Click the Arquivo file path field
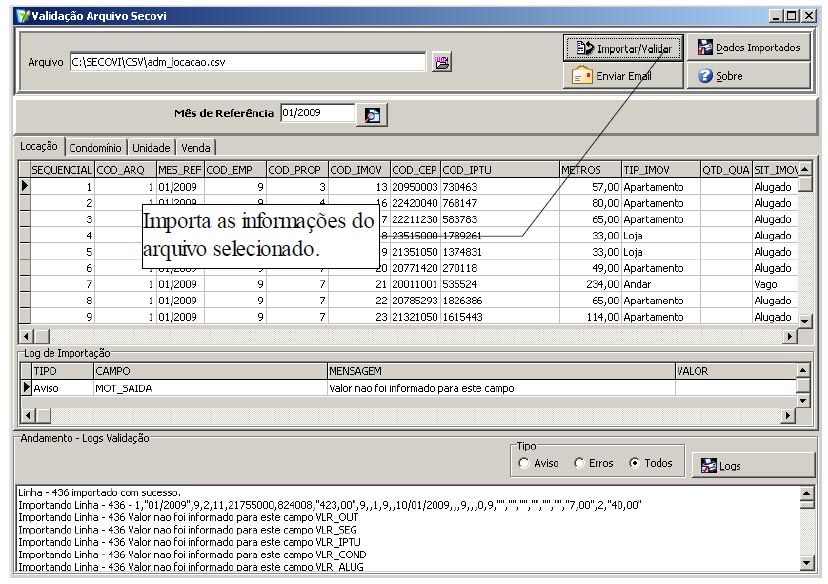 [x=248, y=62]
